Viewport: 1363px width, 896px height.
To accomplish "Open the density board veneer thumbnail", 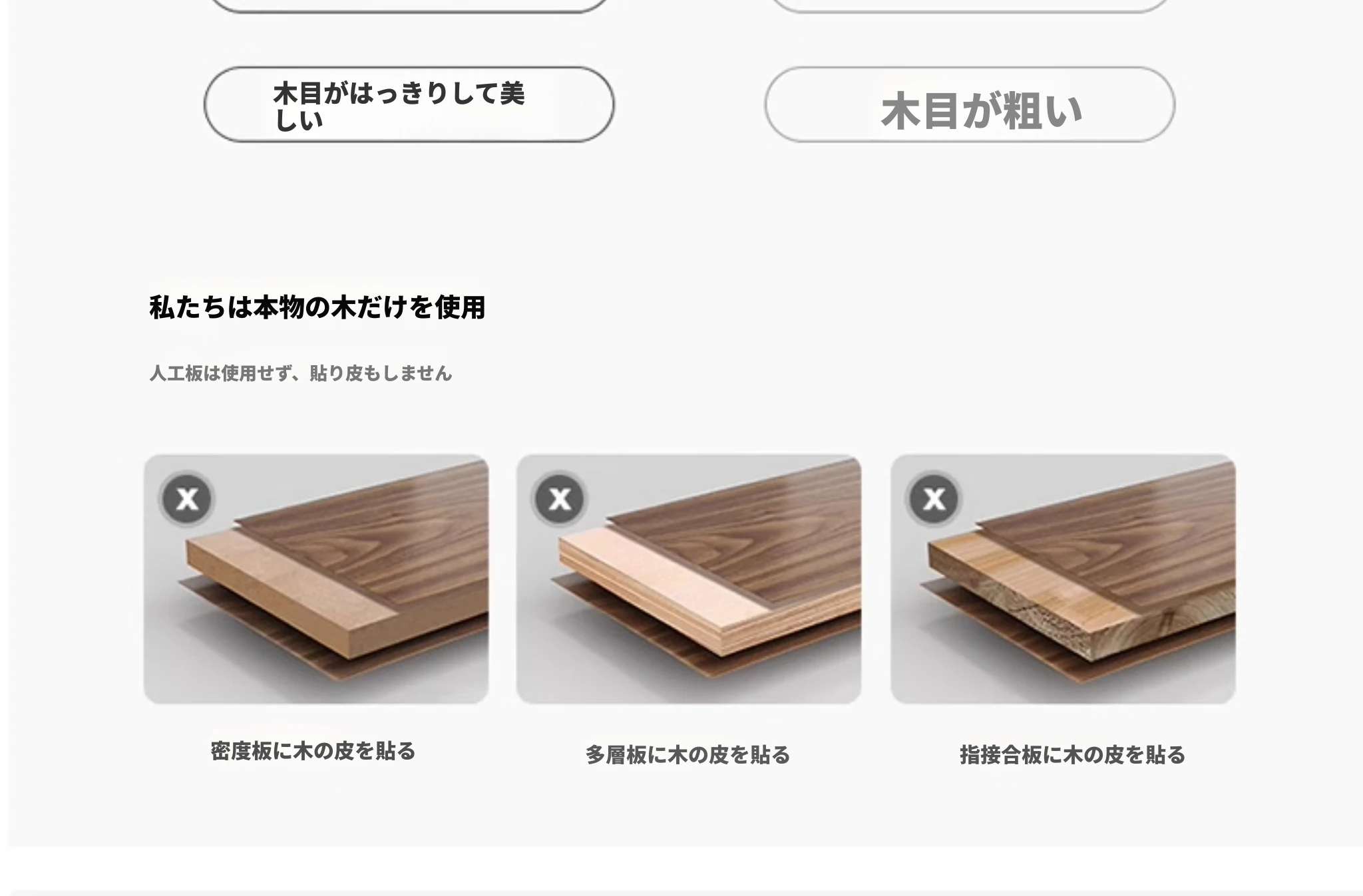I will [x=316, y=579].
